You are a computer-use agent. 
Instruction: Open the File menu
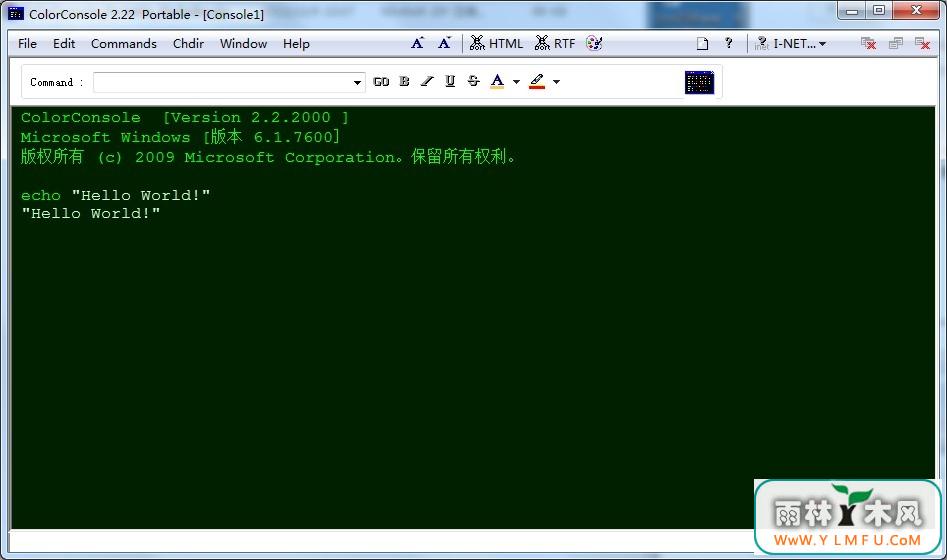click(27, 43)
